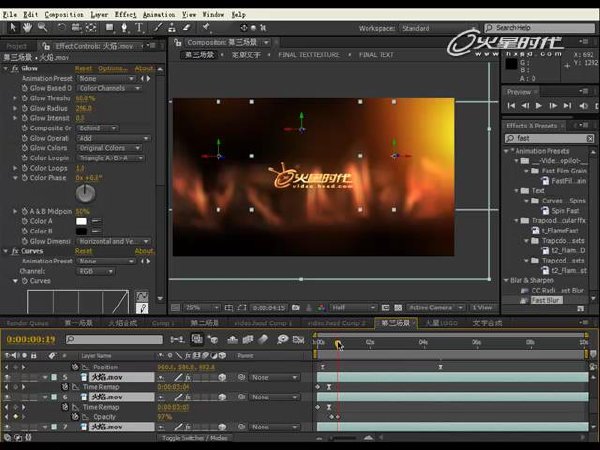The image size is (600, 450).
Task: Toggle the Curves bezier curve tool
Action: 142,296
